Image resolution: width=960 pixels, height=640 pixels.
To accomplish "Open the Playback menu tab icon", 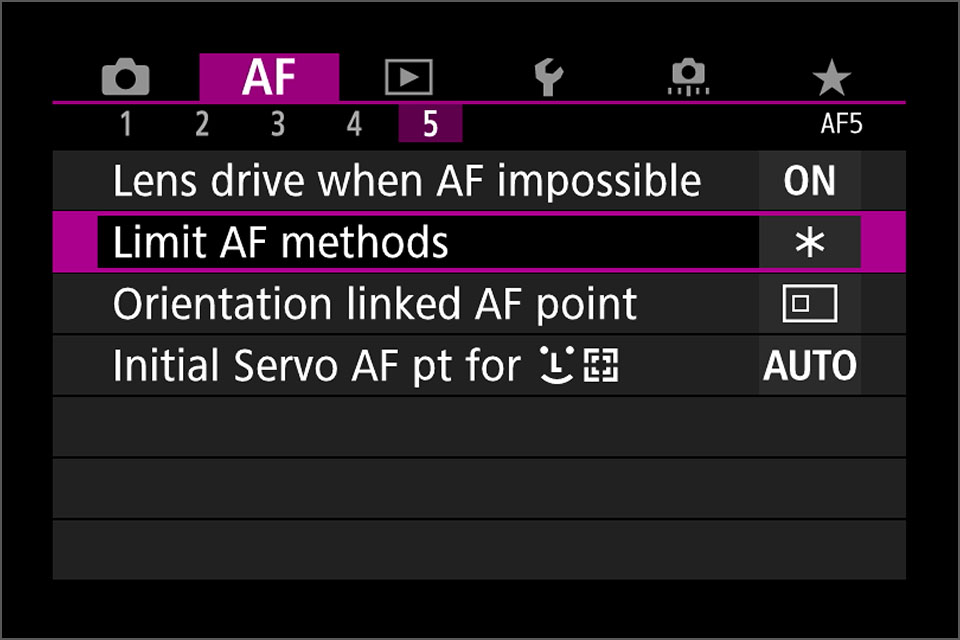I will 408,77.
